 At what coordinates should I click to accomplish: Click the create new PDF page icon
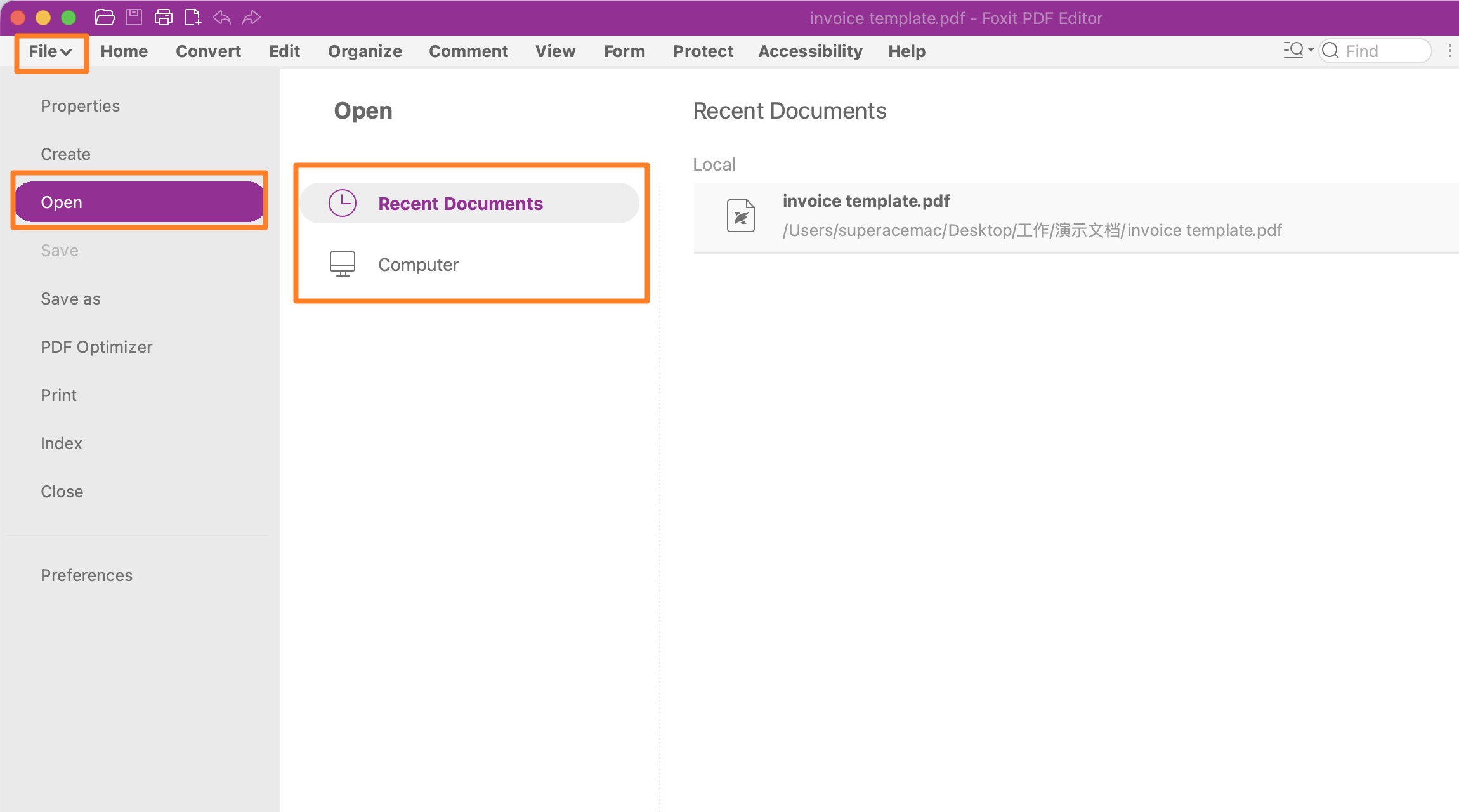(193, 18)
